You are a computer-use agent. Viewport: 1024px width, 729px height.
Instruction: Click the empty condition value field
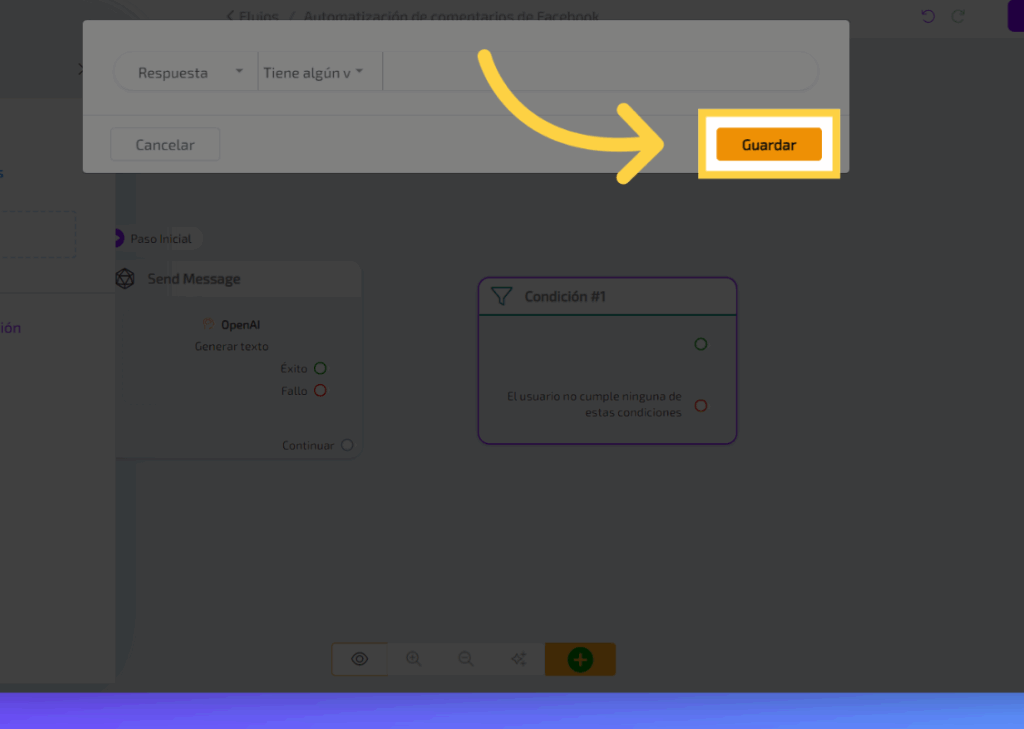click(x=600, y=73)
